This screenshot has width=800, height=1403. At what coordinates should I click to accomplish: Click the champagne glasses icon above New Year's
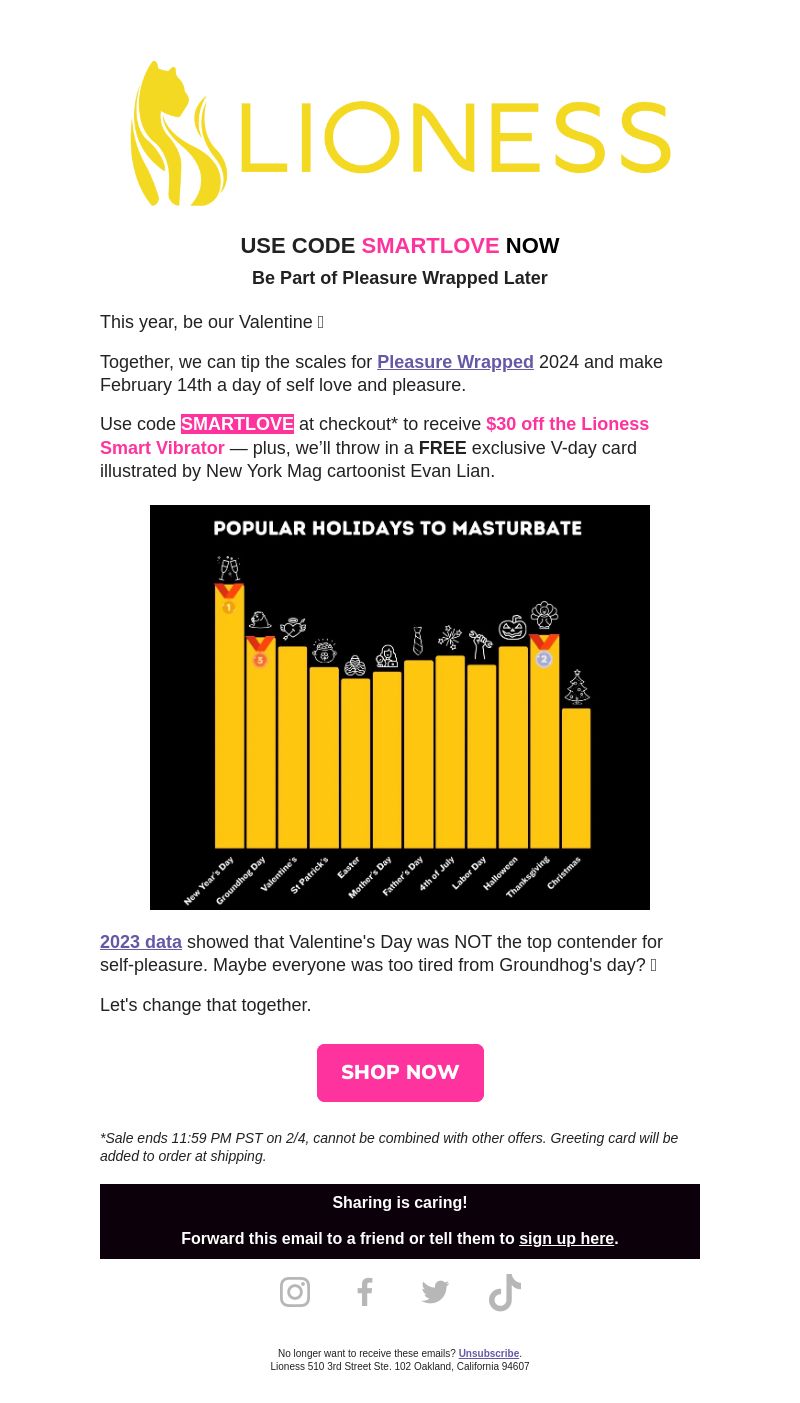(x=229, y=568)
